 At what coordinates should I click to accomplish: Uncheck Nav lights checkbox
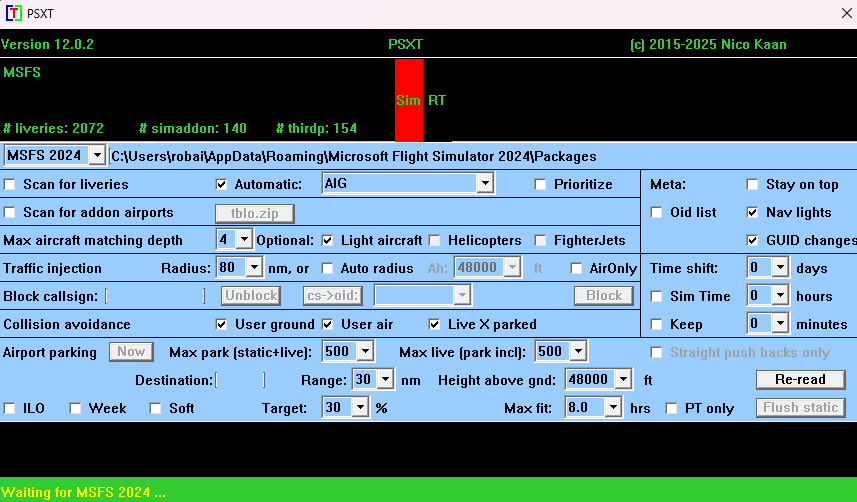point(752,212)
